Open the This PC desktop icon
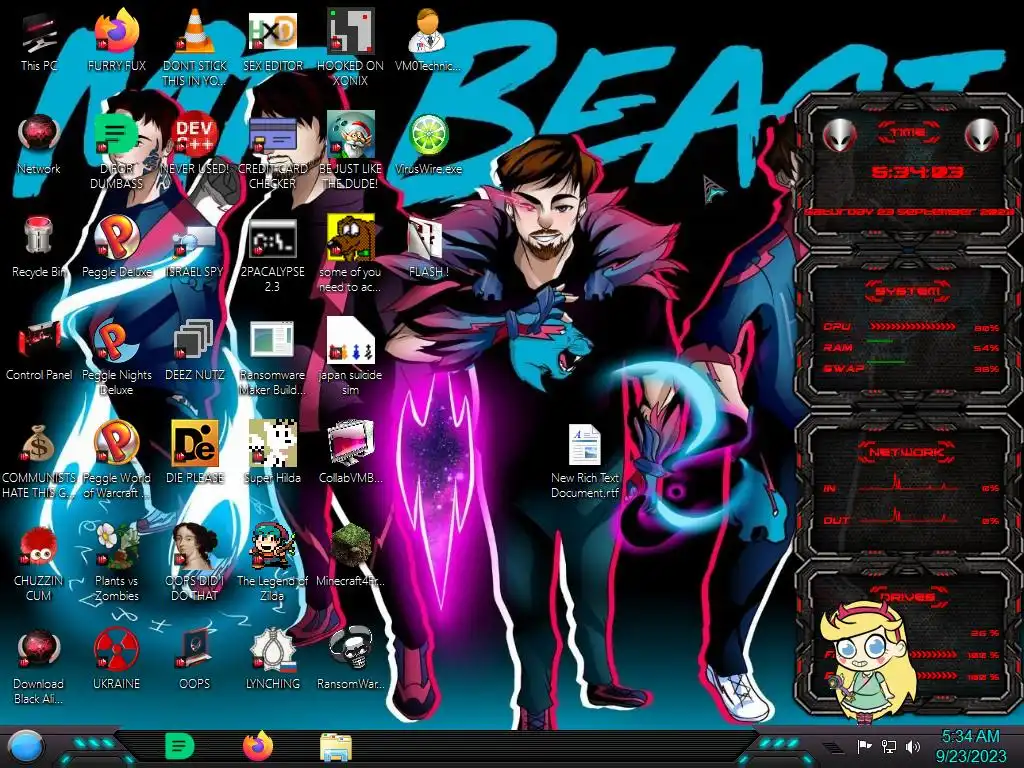Viewport: 1024px width, 768px height. pos(39,34)
